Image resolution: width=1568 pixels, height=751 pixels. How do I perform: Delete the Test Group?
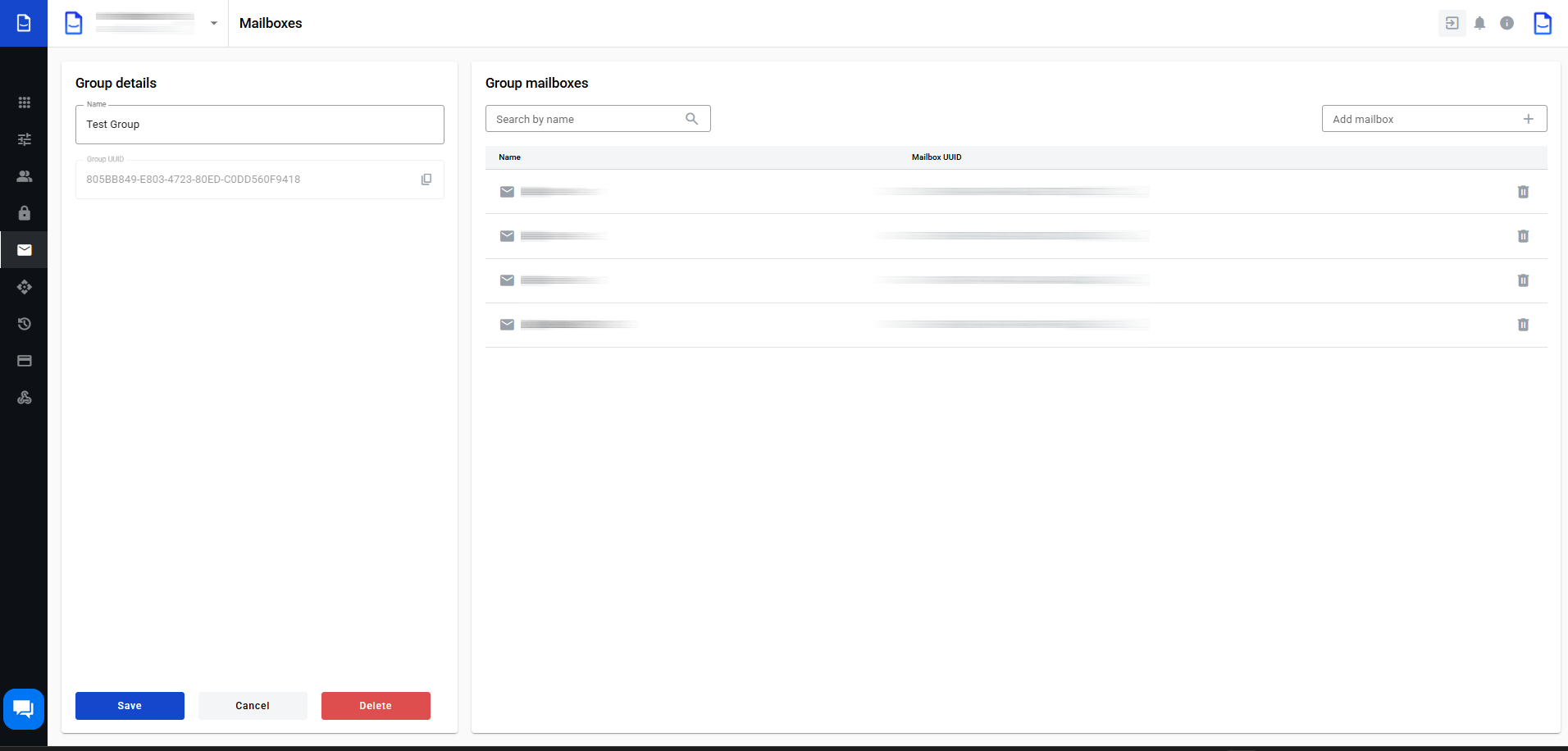point(376,706)
